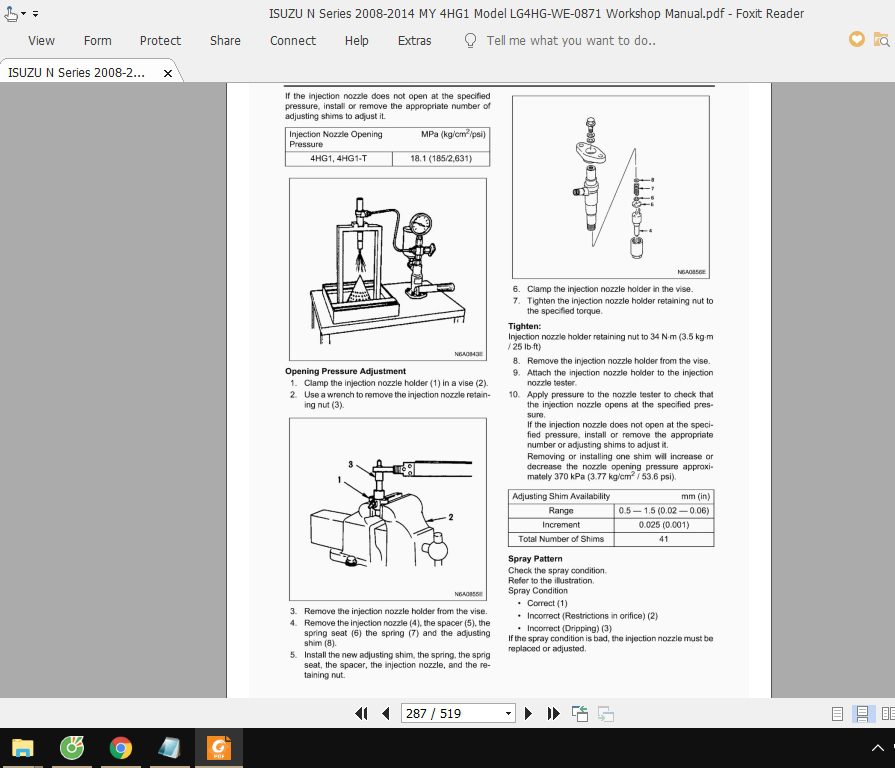This screenshot has width=895, height=768.
Task: Click the '41' shims count cell
Action: coord(664,539)
